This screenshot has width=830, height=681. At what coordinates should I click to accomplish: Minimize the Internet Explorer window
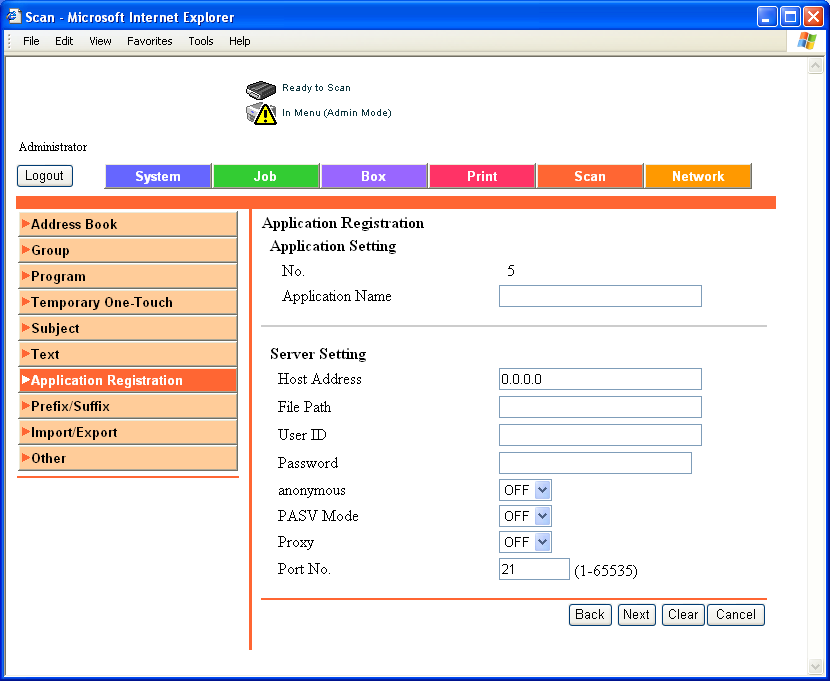(x=766, y=17)
